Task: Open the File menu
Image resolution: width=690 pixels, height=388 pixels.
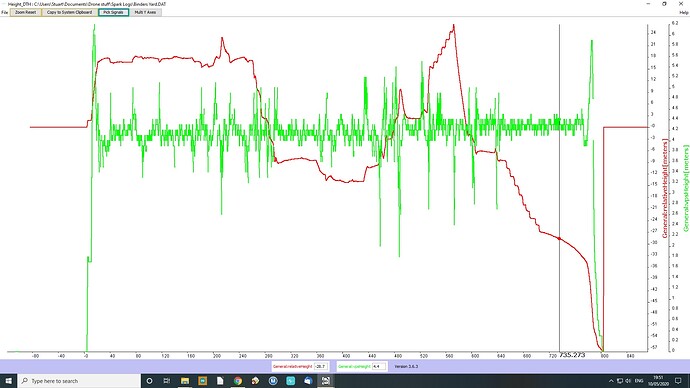Action: tap(4, 12)
